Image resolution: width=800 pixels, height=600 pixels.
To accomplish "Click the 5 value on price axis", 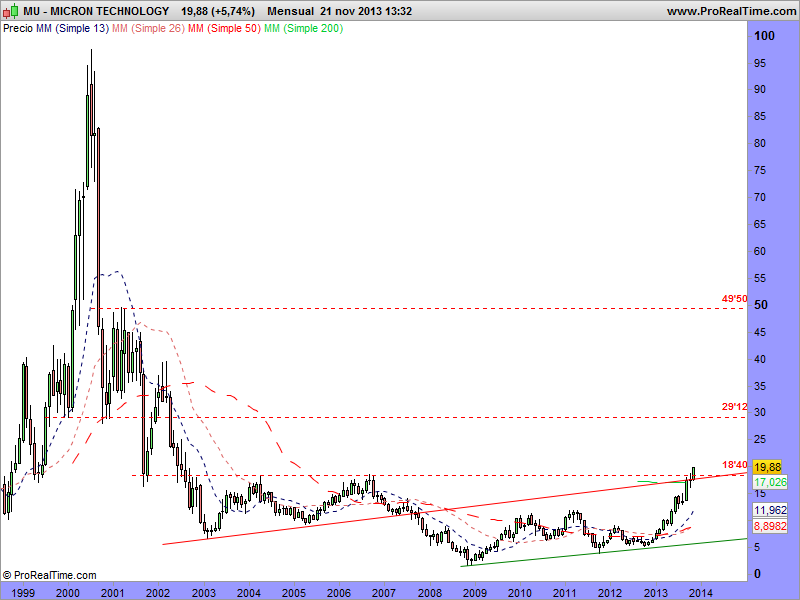I will coord(757,547).
